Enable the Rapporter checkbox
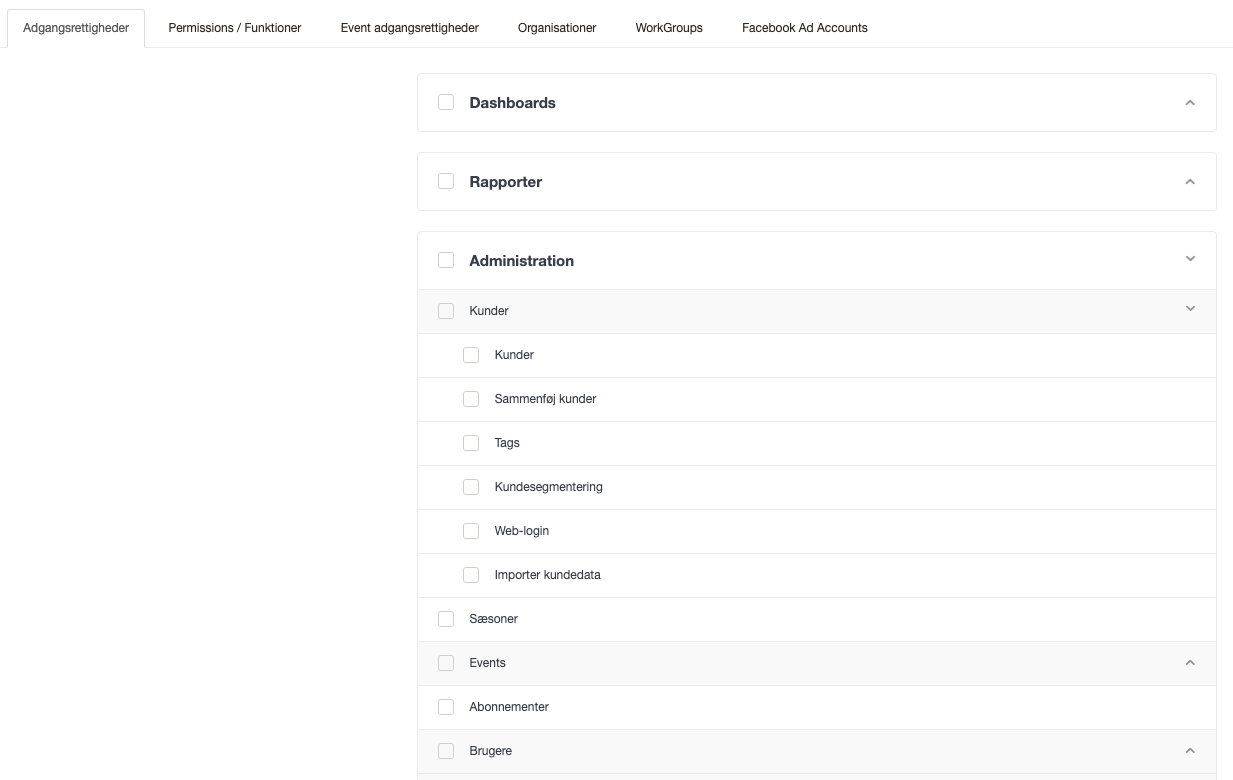 tap(446, 181)
